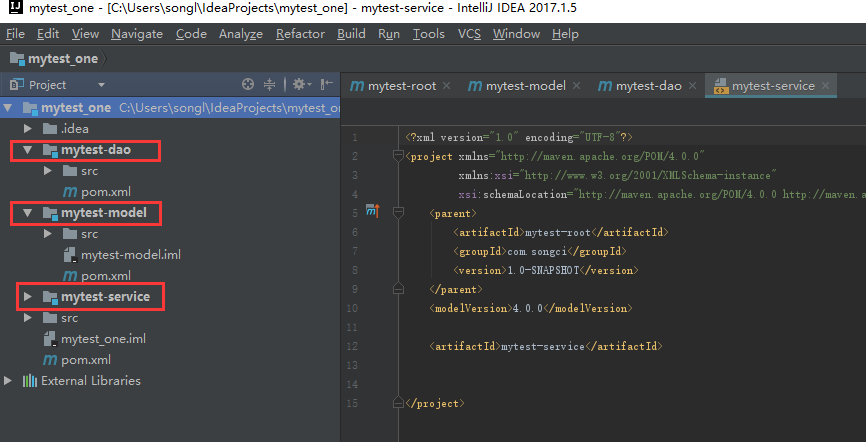Expand src folder under mytest-model
This screenshot has width=866, height=442.
(47, 234)
